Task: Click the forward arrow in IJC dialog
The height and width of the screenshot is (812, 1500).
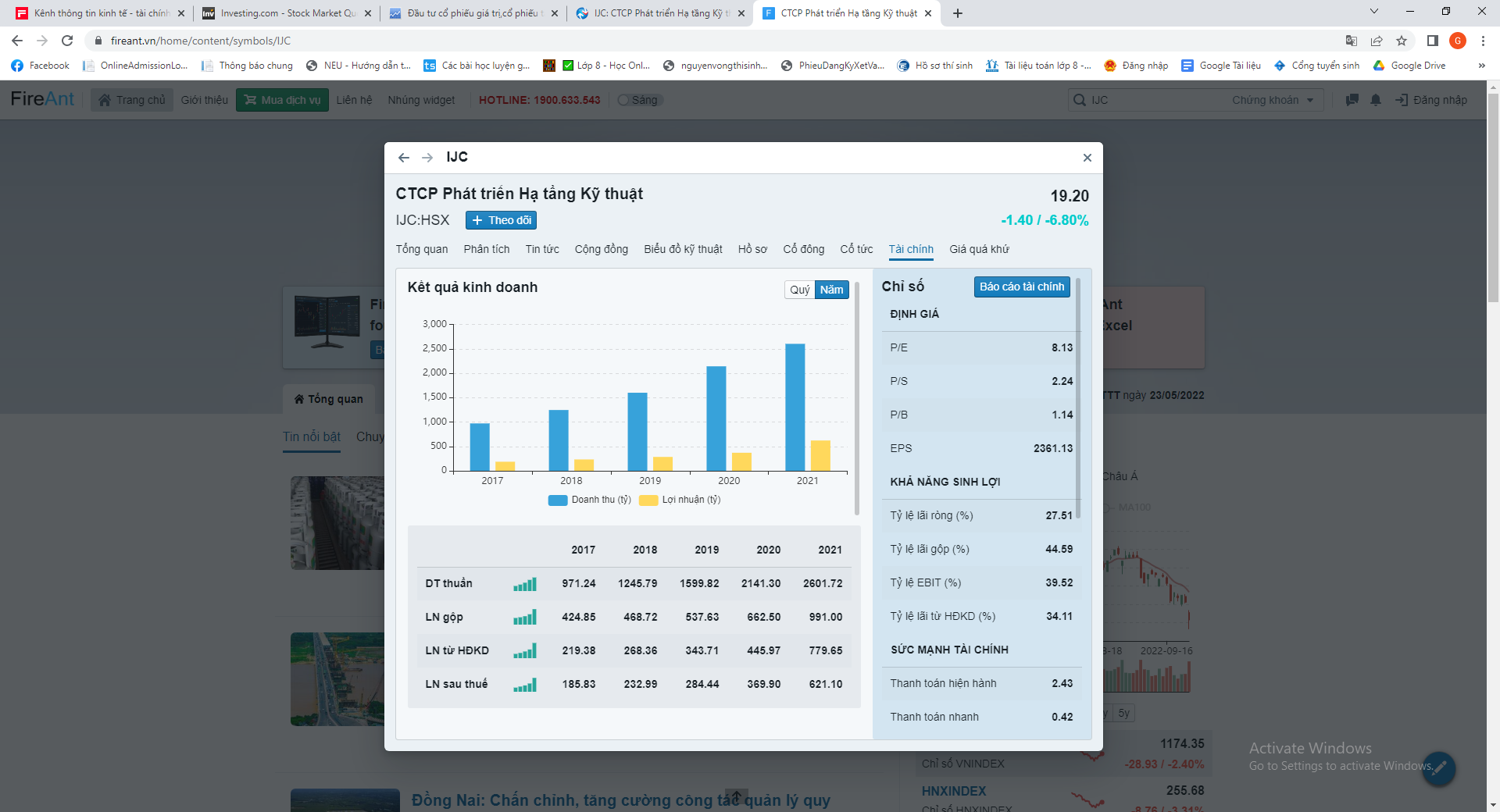Action: pos(427,158)
